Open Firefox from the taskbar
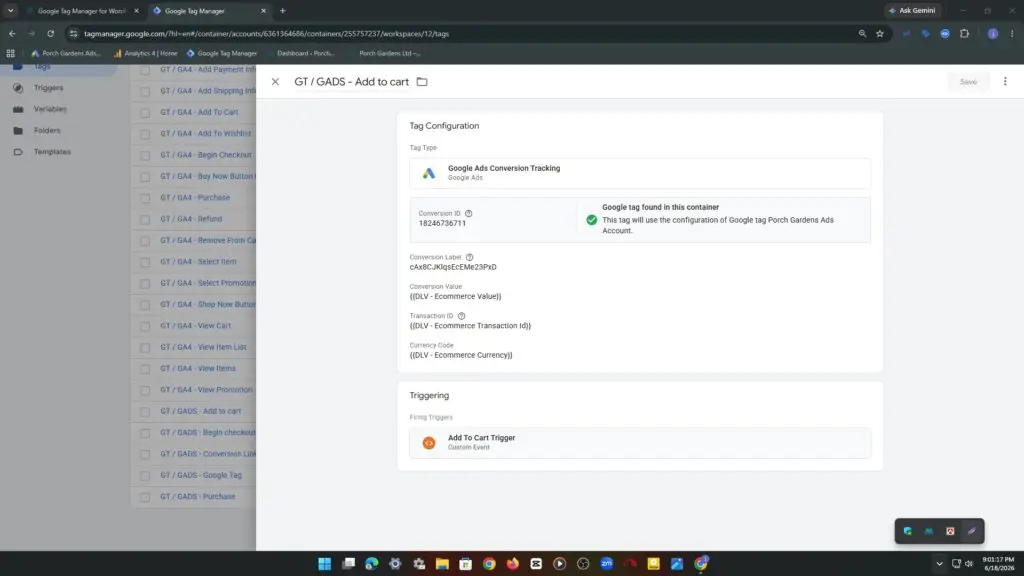The image size is (1024, 576). (x=513, y=564)
